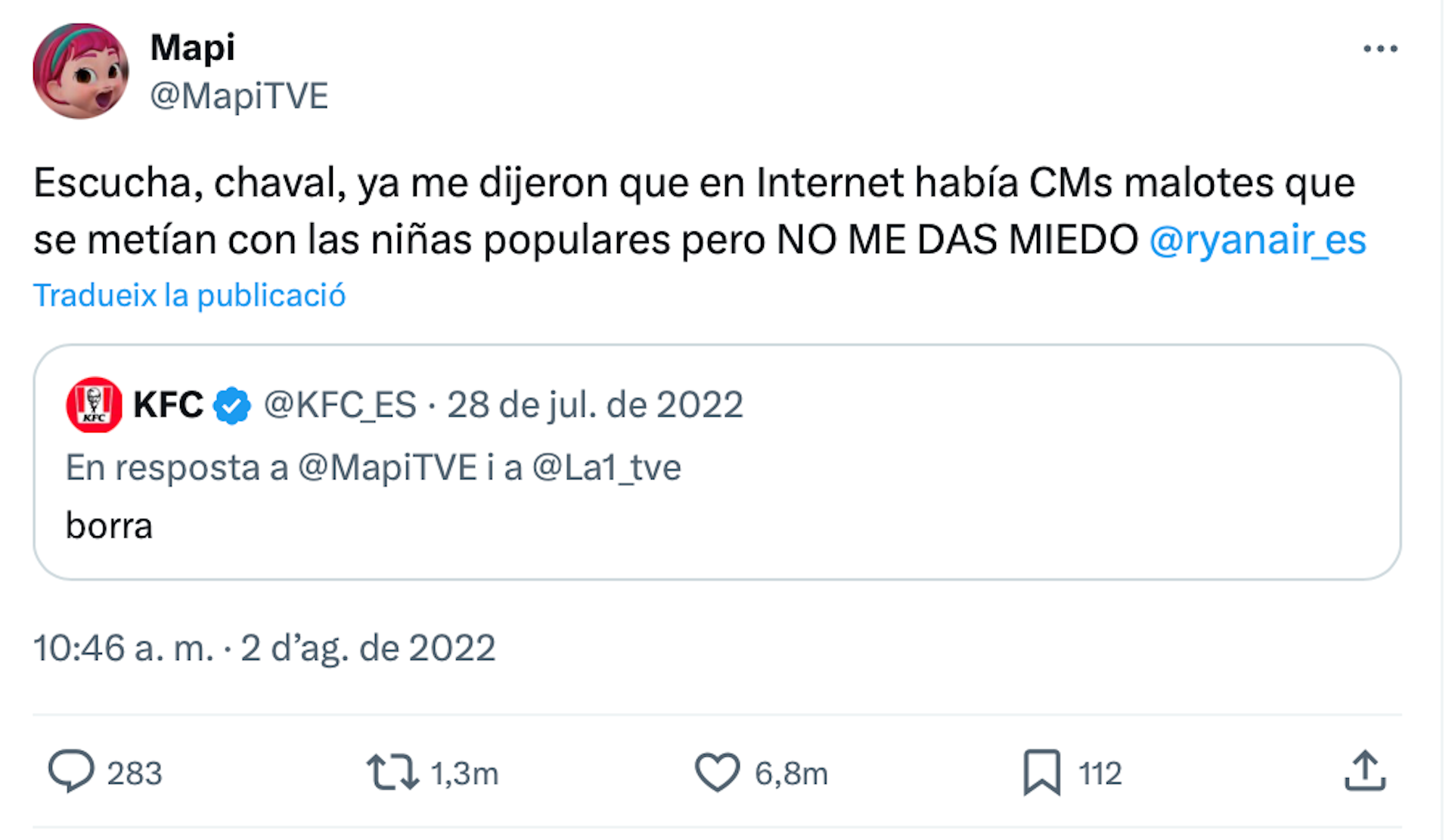1452x840 pixels.
Task: Open the three-dot more options menu
Action: [x=1379, y=48]
